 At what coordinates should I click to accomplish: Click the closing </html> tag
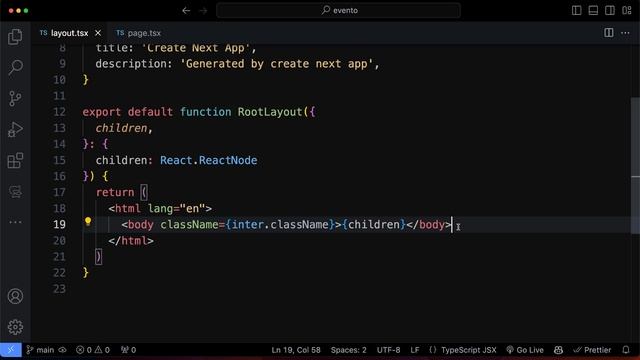coord(131,240)
